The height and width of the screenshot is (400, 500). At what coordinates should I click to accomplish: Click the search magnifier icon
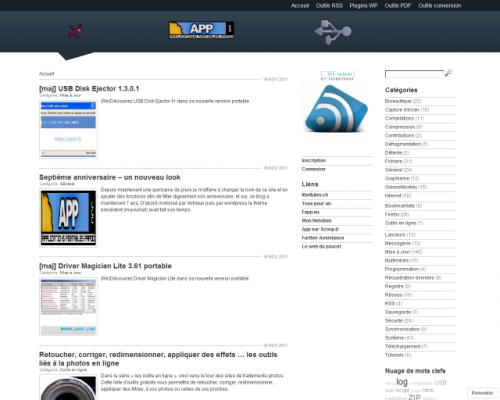tap(449, 73)
